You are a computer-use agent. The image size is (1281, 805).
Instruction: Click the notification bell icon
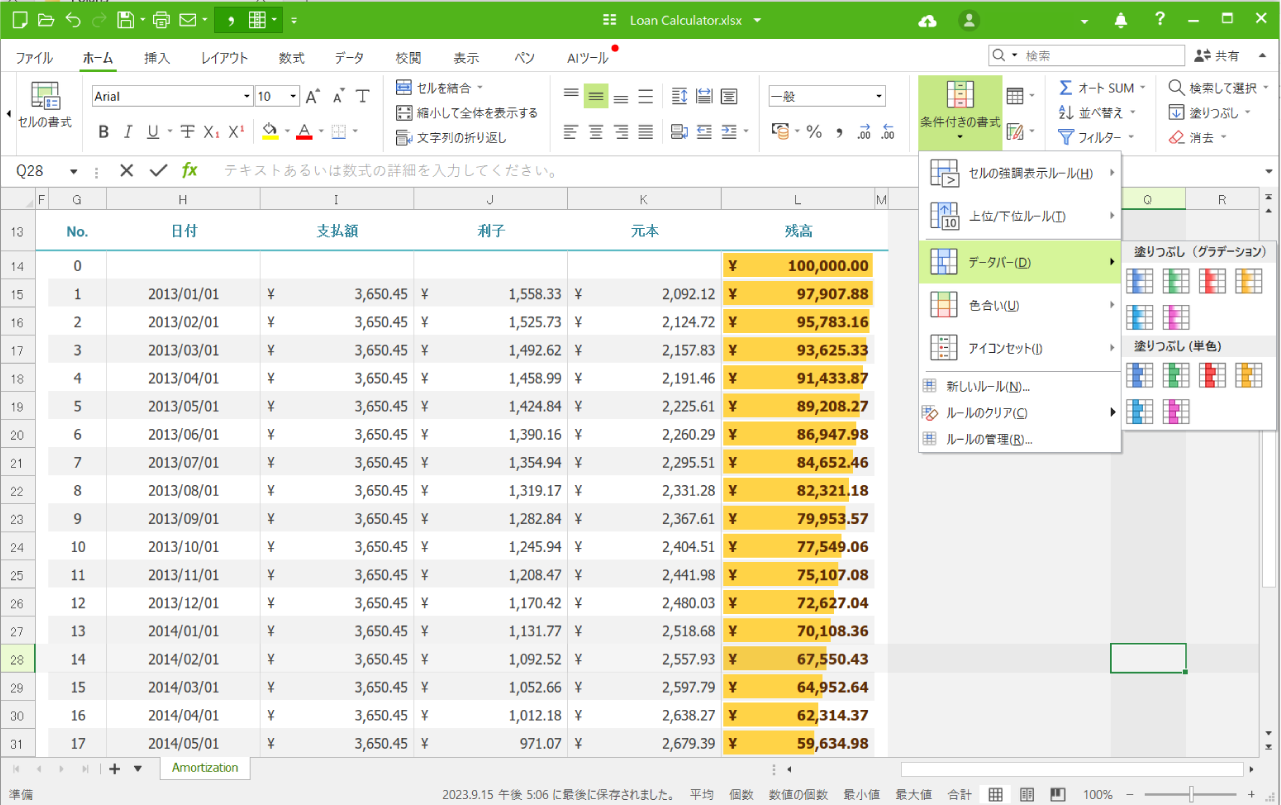pos(1120,20)
